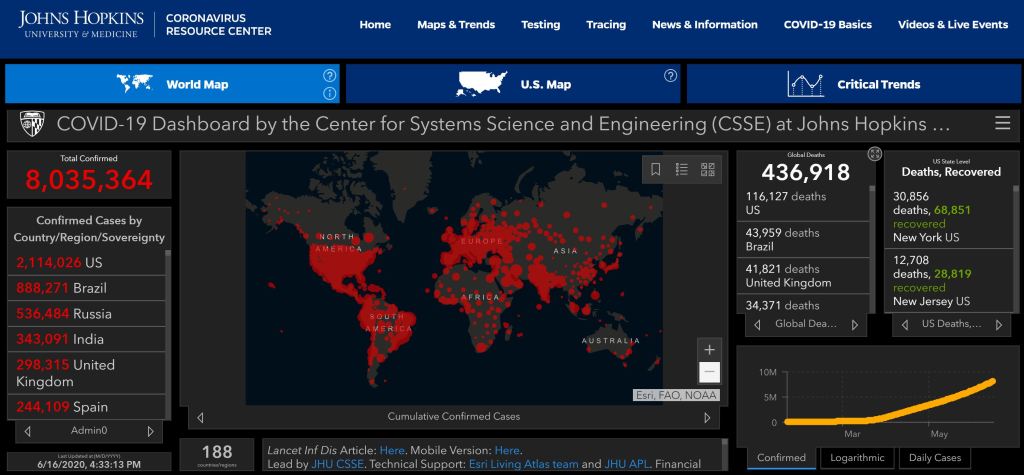Click the 188 countries/regions counter

click(x=217, y=454)
